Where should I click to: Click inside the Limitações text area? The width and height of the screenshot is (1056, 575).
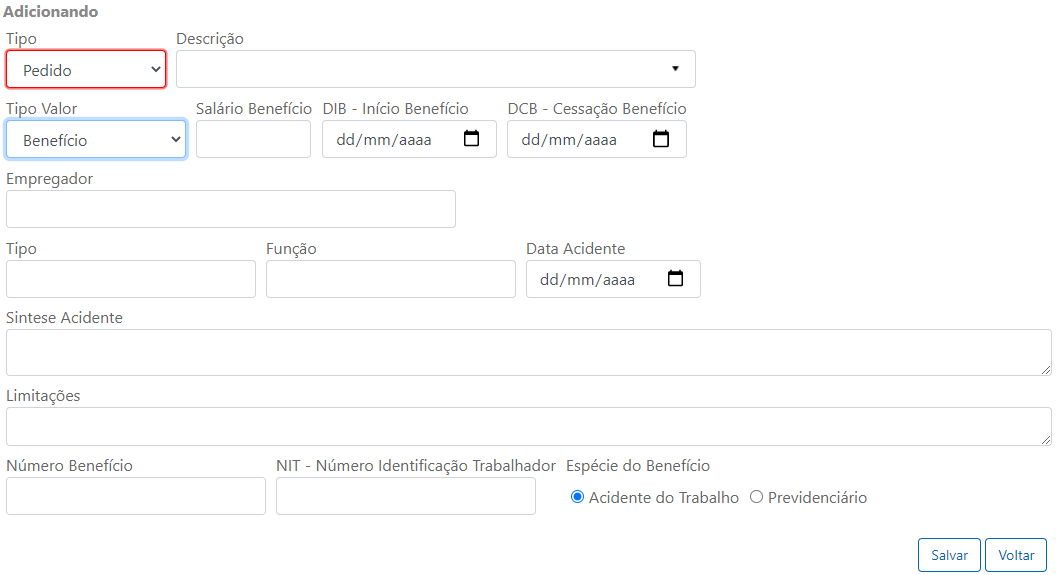[x=529, y=426]
